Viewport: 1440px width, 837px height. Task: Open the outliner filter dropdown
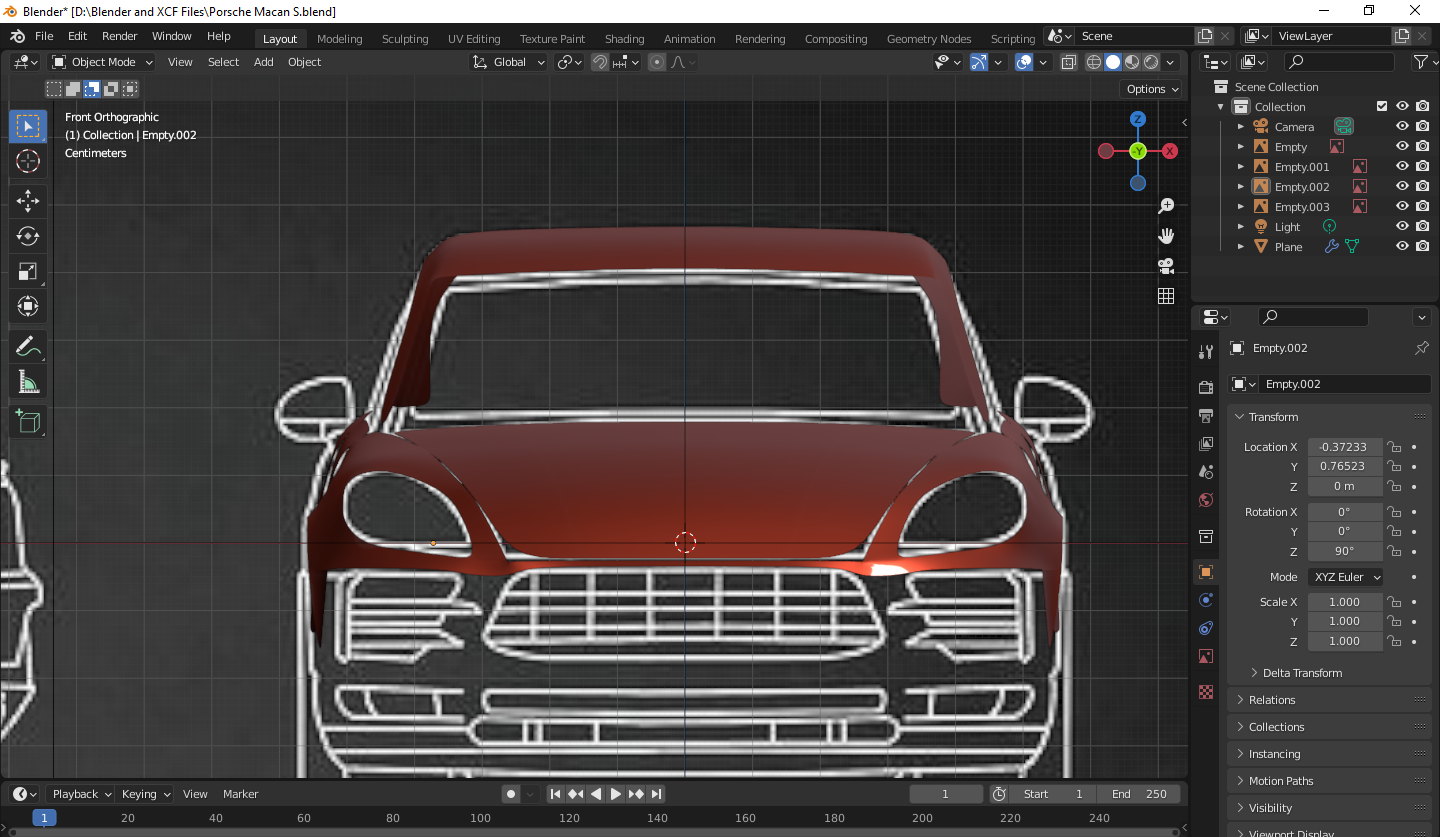(x=1424, y=62)
